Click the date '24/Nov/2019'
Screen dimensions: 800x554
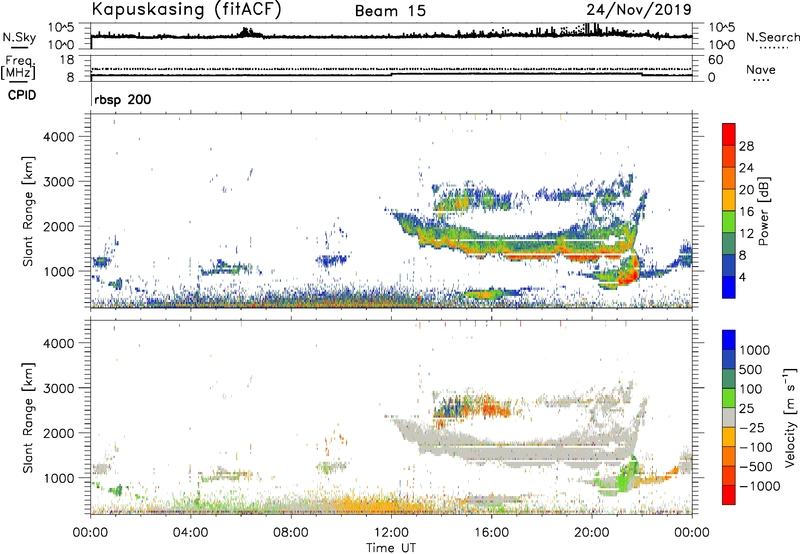639,10
